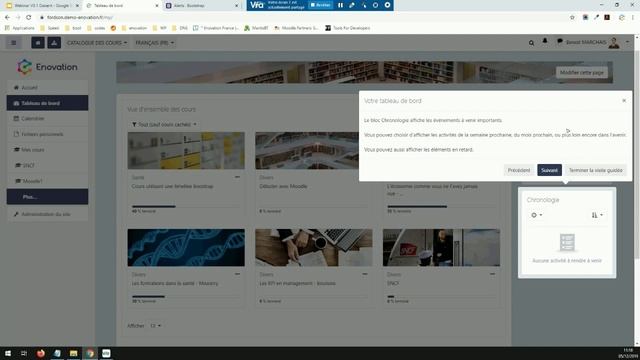Expand the CATALOGUE DES COURS dropdown
This screenshot has width=640, height=360.
pos(97,42)
